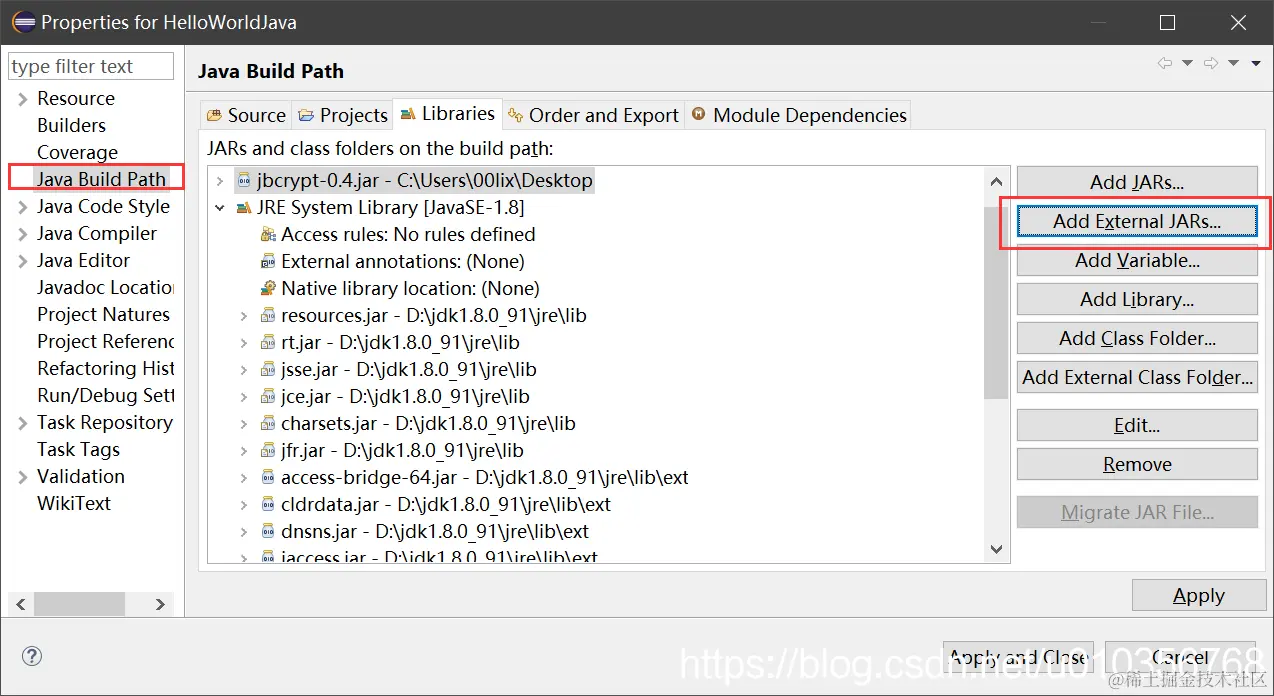
Task: Click Add External JARs... button
Action: tap(1137, 222)
